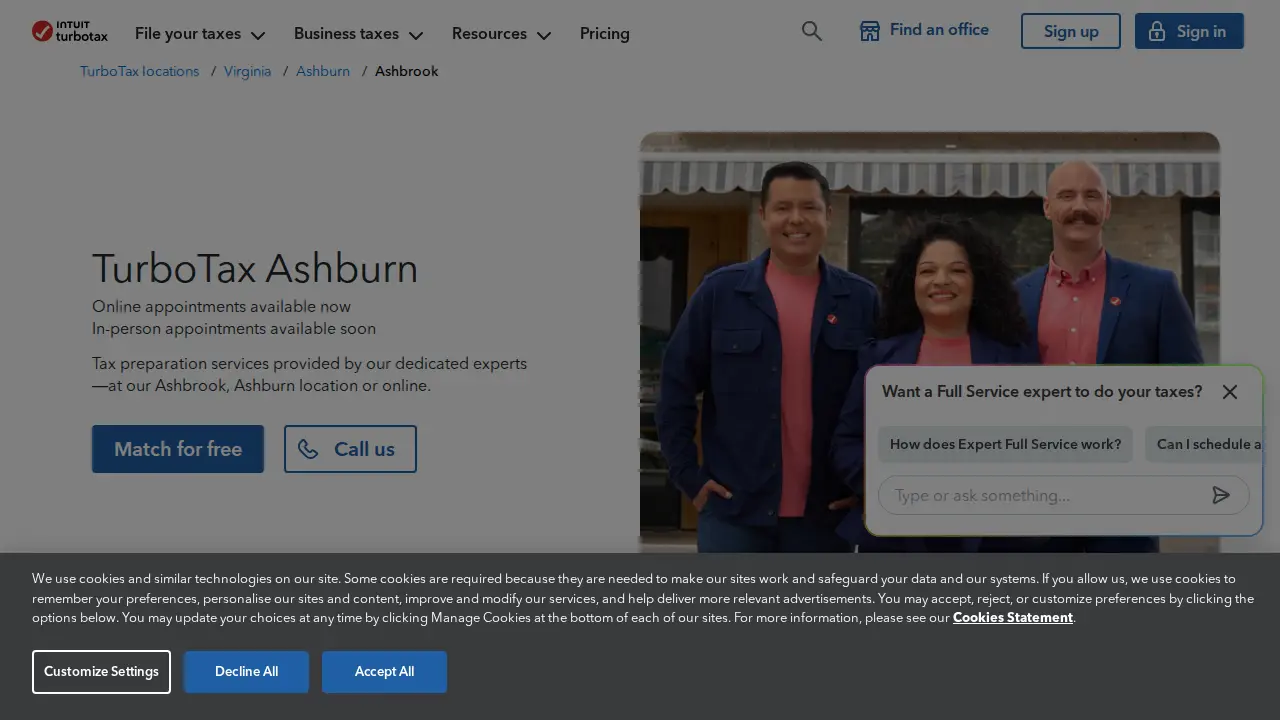Image resolution: width=1280 pixels, height=720 pixels.
Task: Expand the Business taxes chevron
Action: point(416,35)
